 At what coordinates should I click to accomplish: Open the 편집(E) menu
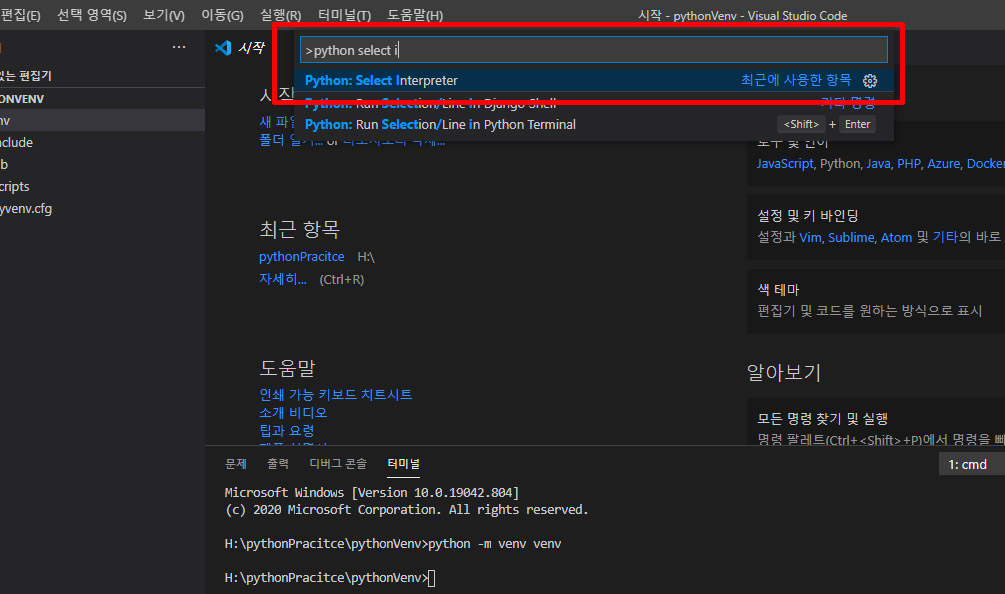[20, 15]
